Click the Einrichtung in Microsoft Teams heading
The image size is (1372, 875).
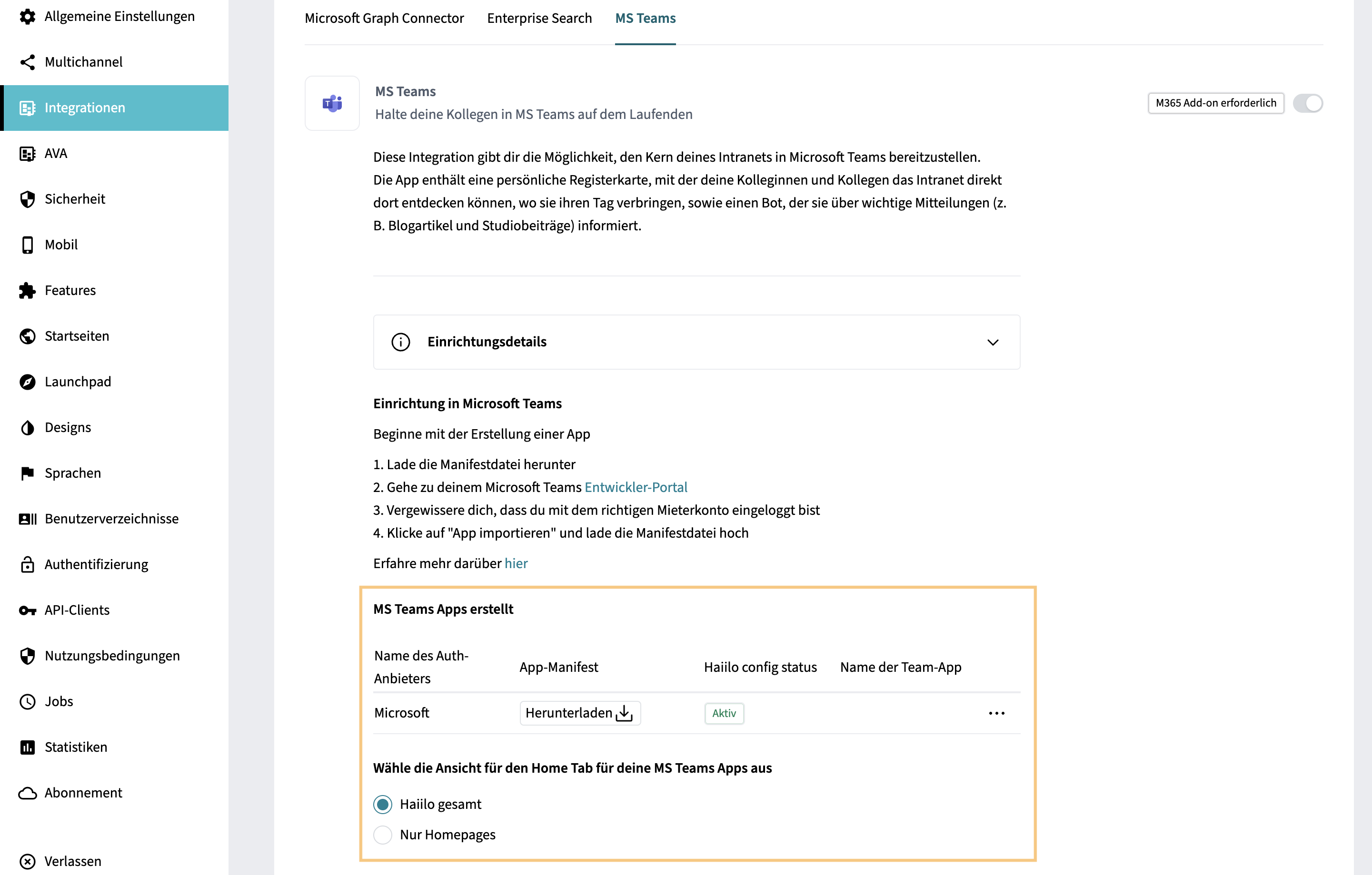click(x=467, y=403)
